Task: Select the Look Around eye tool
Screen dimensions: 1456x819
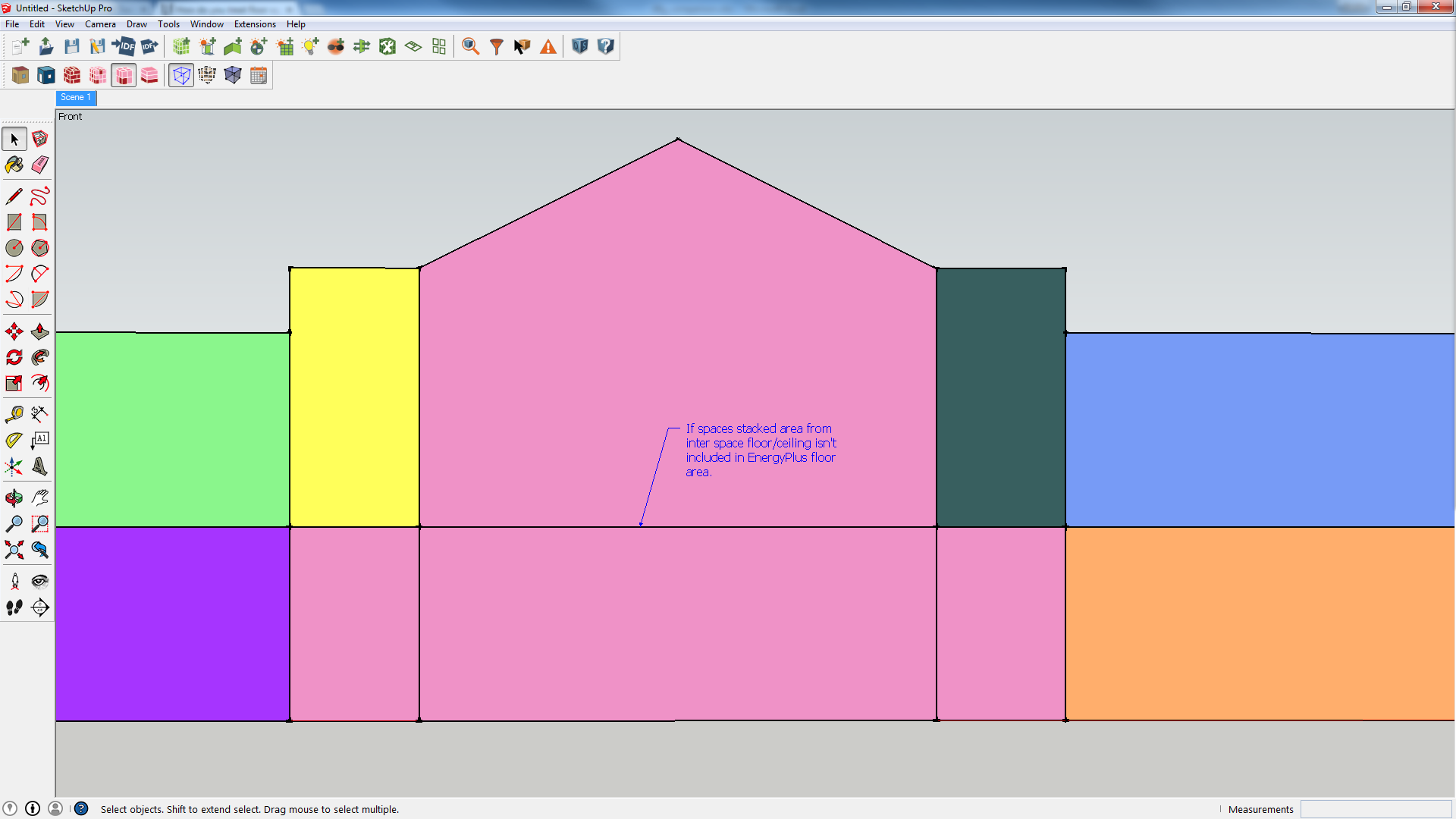Action: point(40,582)
